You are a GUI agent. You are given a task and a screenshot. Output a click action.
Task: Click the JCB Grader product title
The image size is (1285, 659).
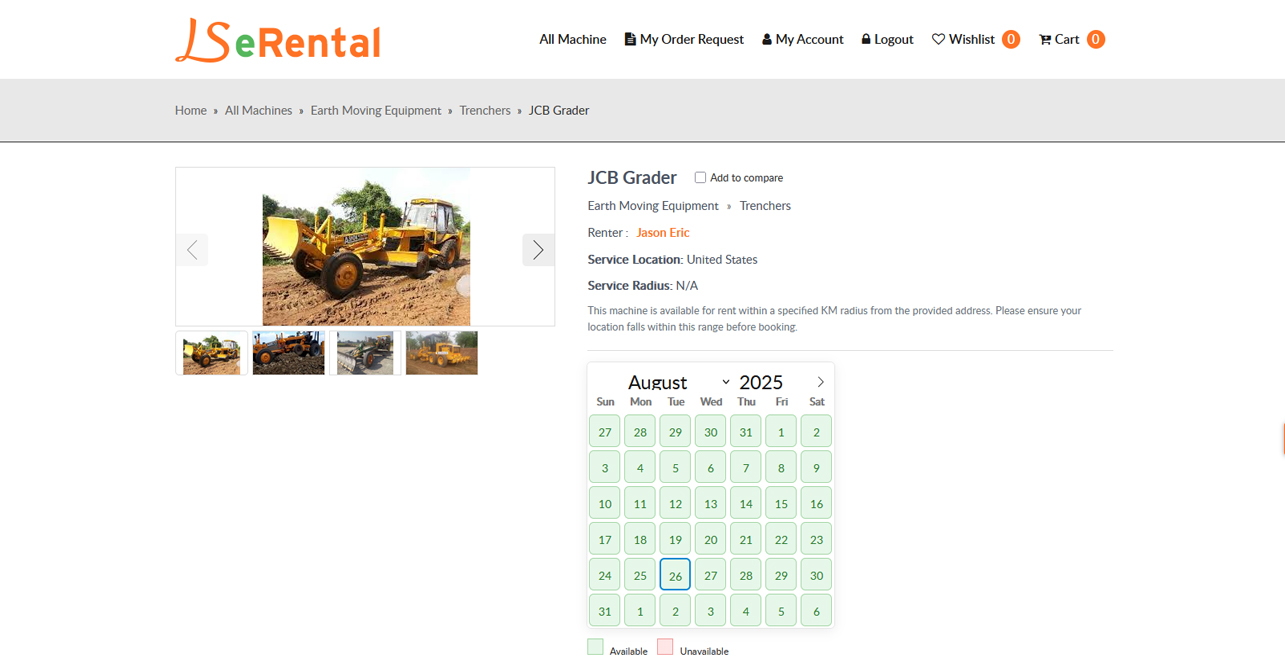pyautogui.click(x=632, y=177)
